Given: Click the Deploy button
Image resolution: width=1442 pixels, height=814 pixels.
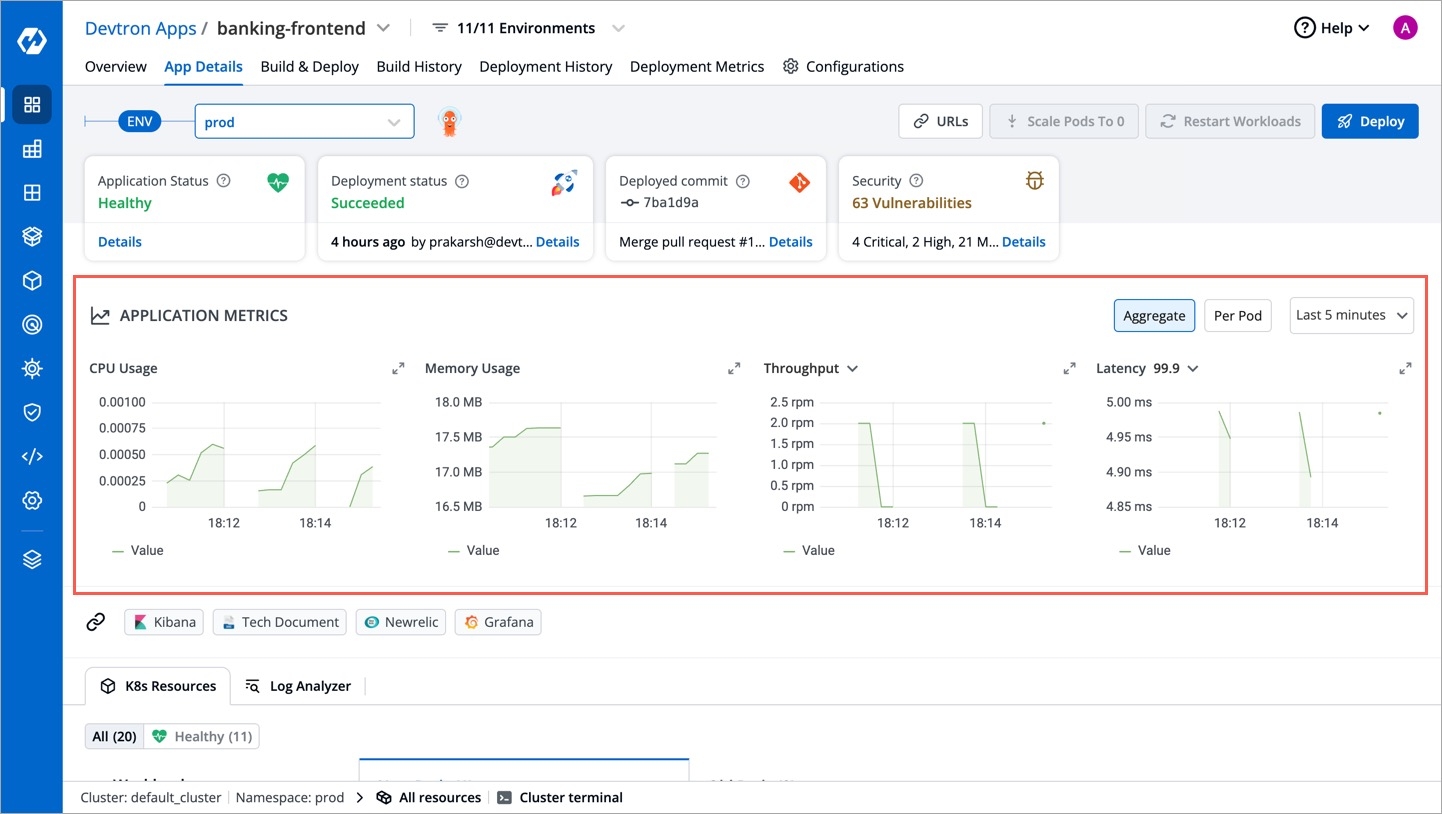Looking at the screenshot, I should coord(1369,121).
